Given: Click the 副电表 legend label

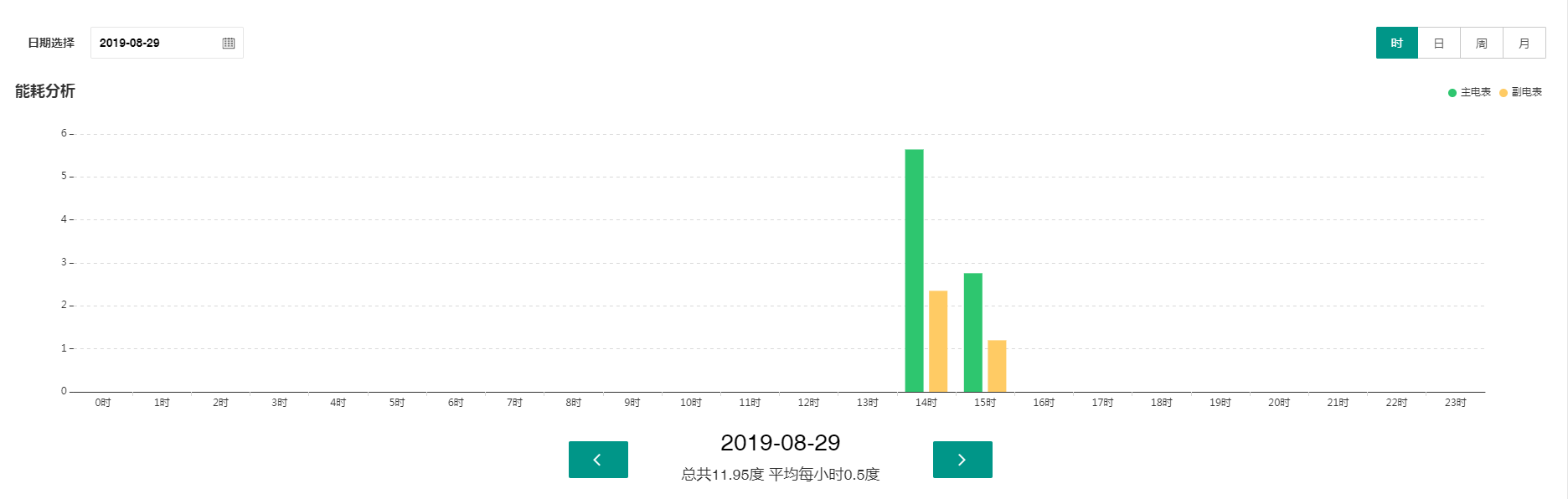Looking at the screenshot, I should click(x=1527, y=93).
